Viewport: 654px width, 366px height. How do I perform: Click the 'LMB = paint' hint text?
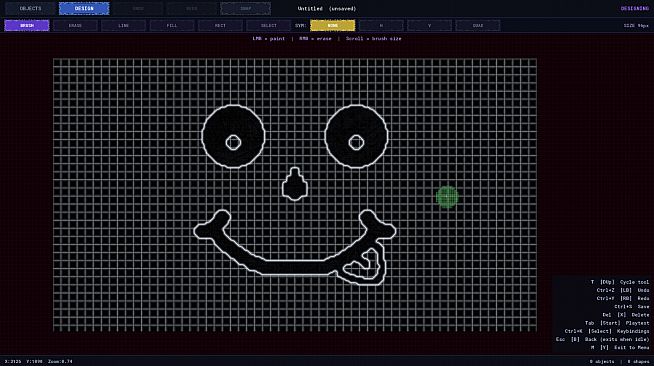point(269,38)
